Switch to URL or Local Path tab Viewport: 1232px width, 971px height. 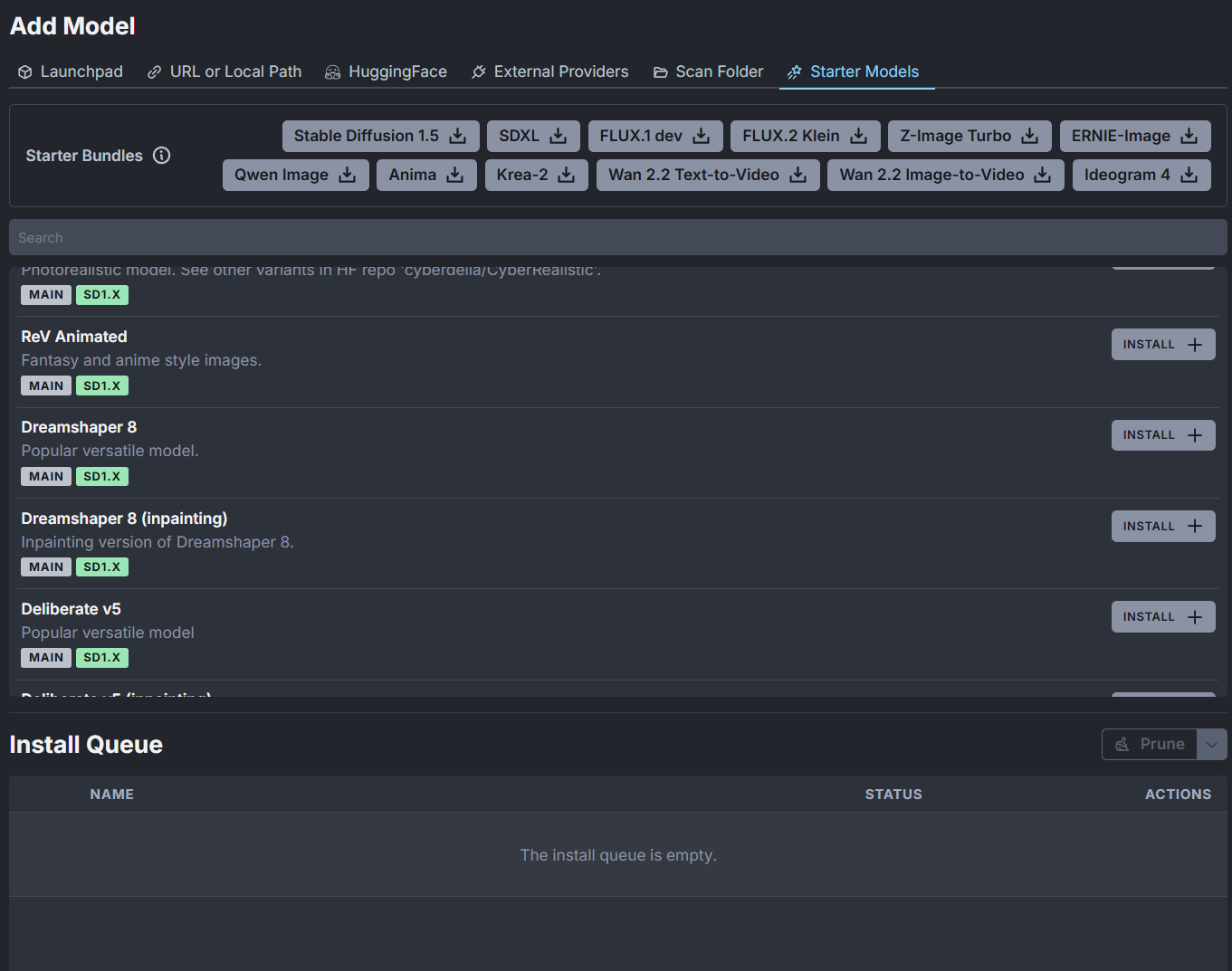(x=224, y=71)
